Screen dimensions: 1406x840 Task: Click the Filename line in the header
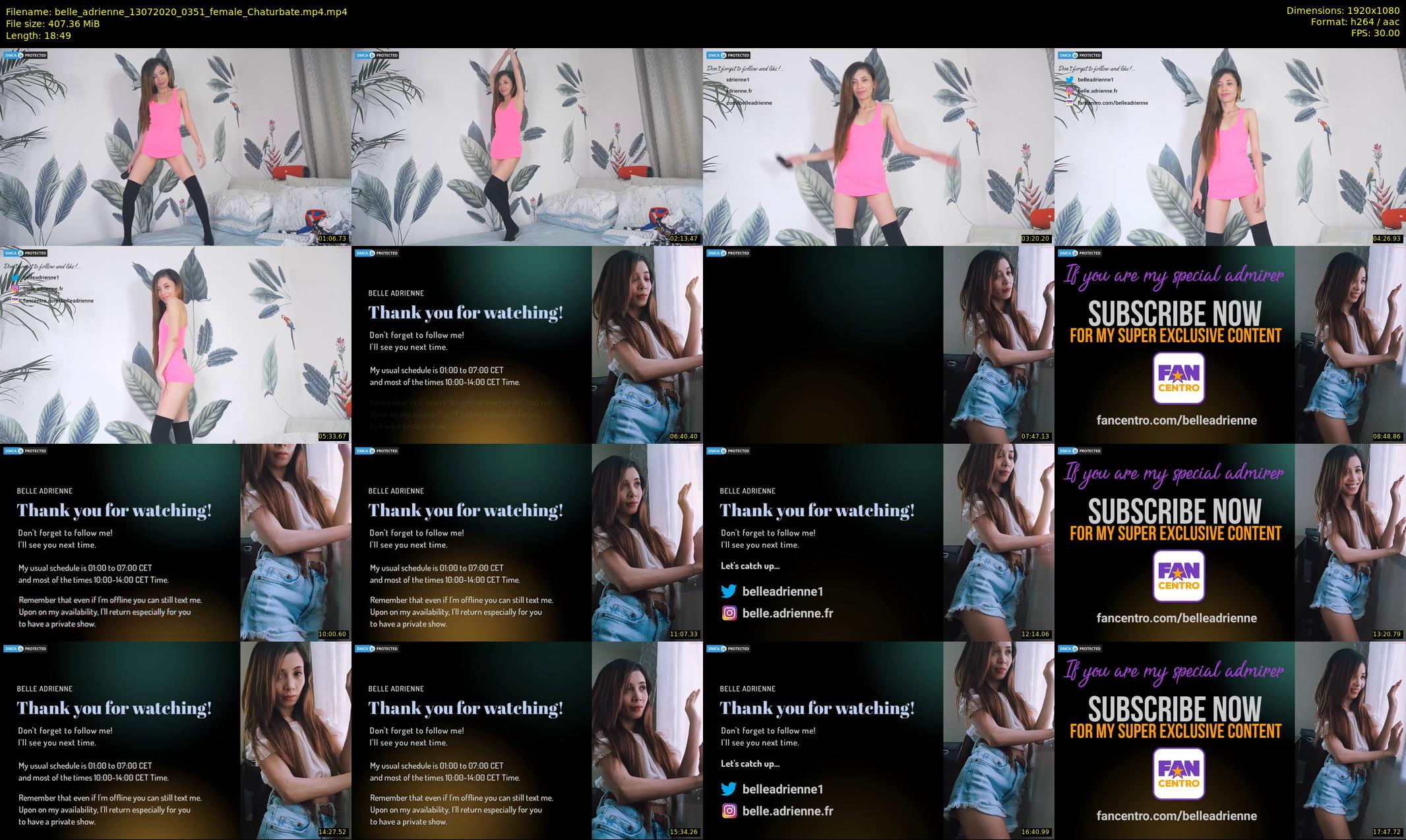pyautogui.click(x=176, y=12)
